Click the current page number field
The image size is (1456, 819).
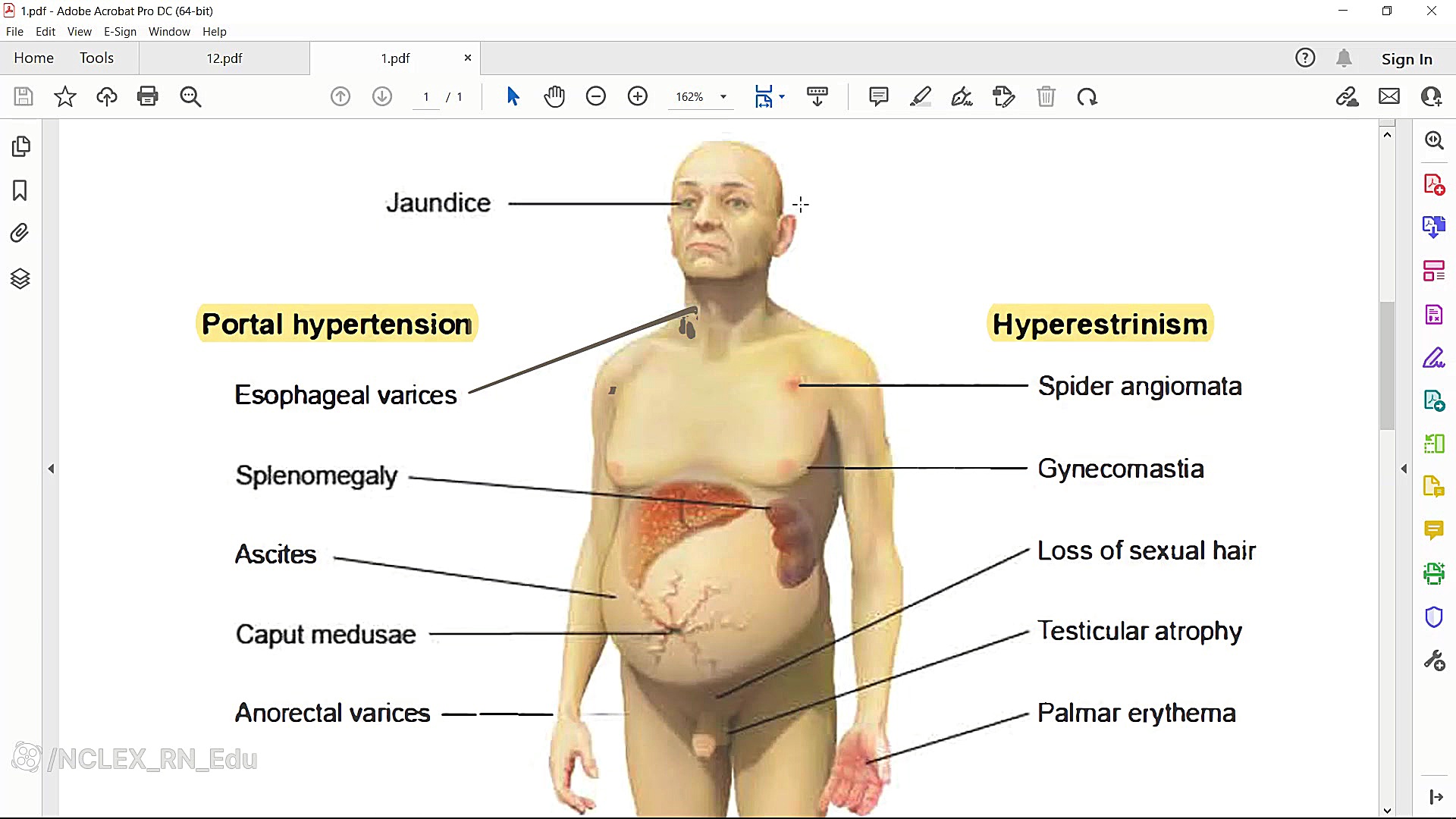click(426, 97)
